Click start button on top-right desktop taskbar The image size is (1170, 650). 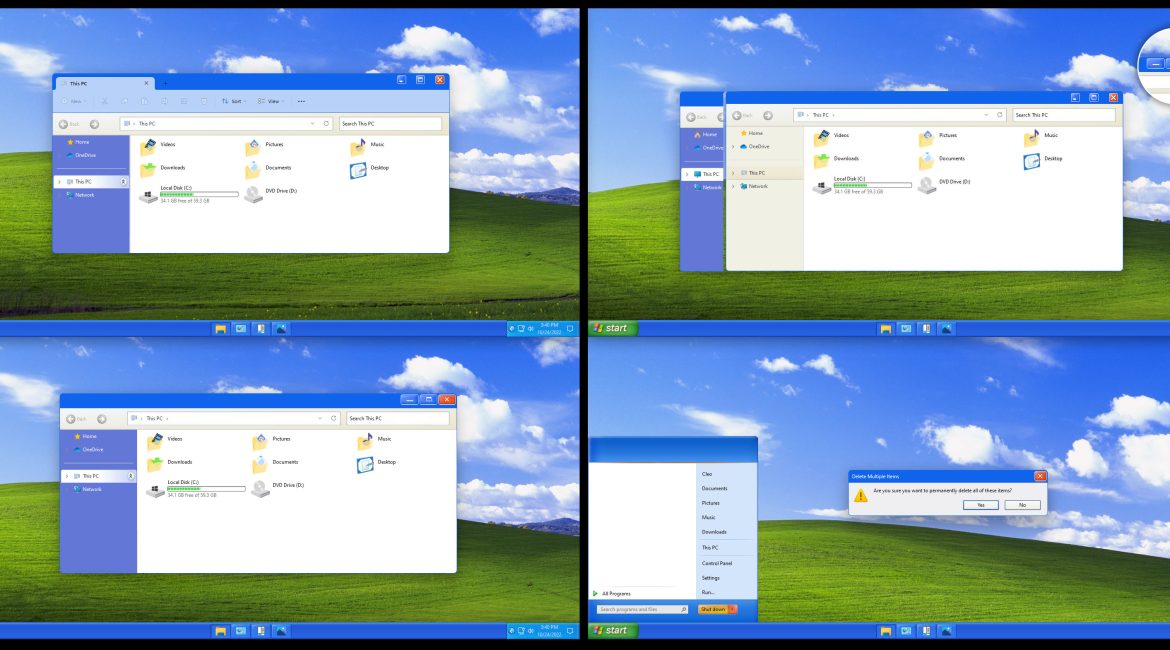[615, 328]
